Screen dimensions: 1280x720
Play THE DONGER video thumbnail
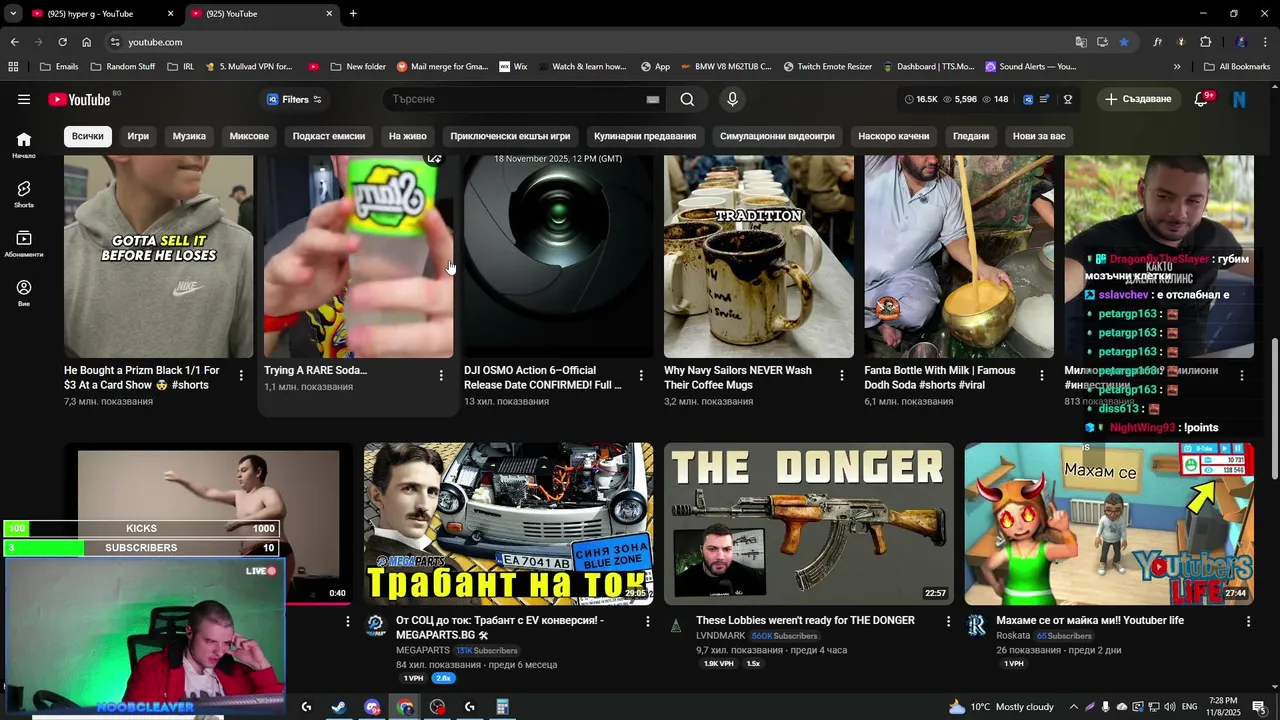click(808, 524)
